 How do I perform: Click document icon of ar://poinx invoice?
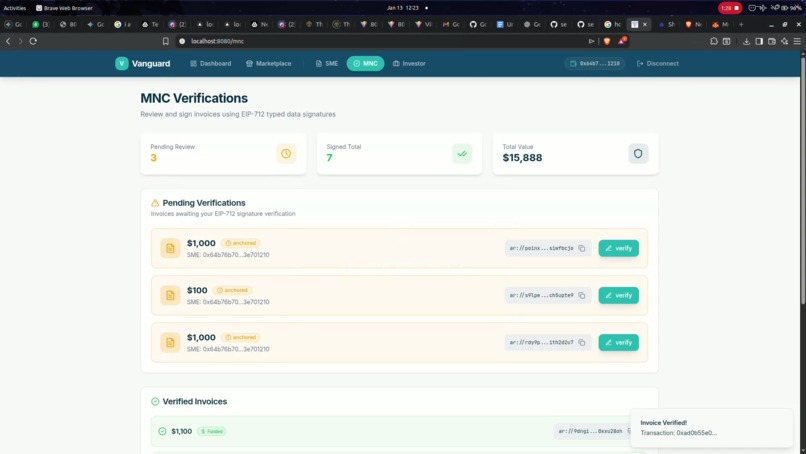170,248
